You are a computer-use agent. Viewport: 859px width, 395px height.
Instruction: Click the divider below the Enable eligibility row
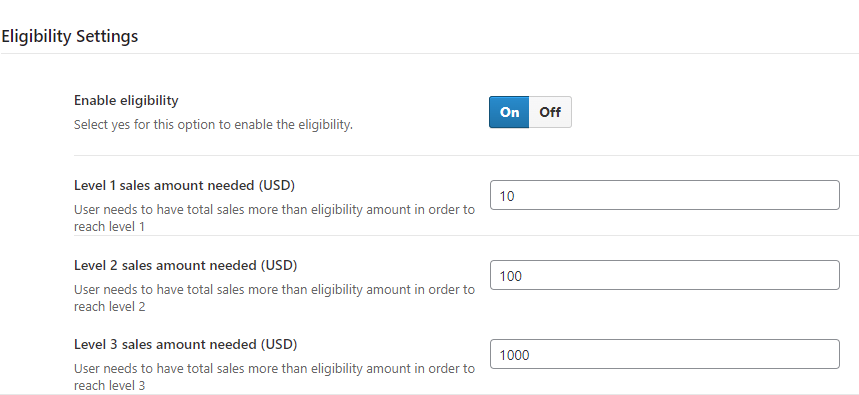(466, 156)
